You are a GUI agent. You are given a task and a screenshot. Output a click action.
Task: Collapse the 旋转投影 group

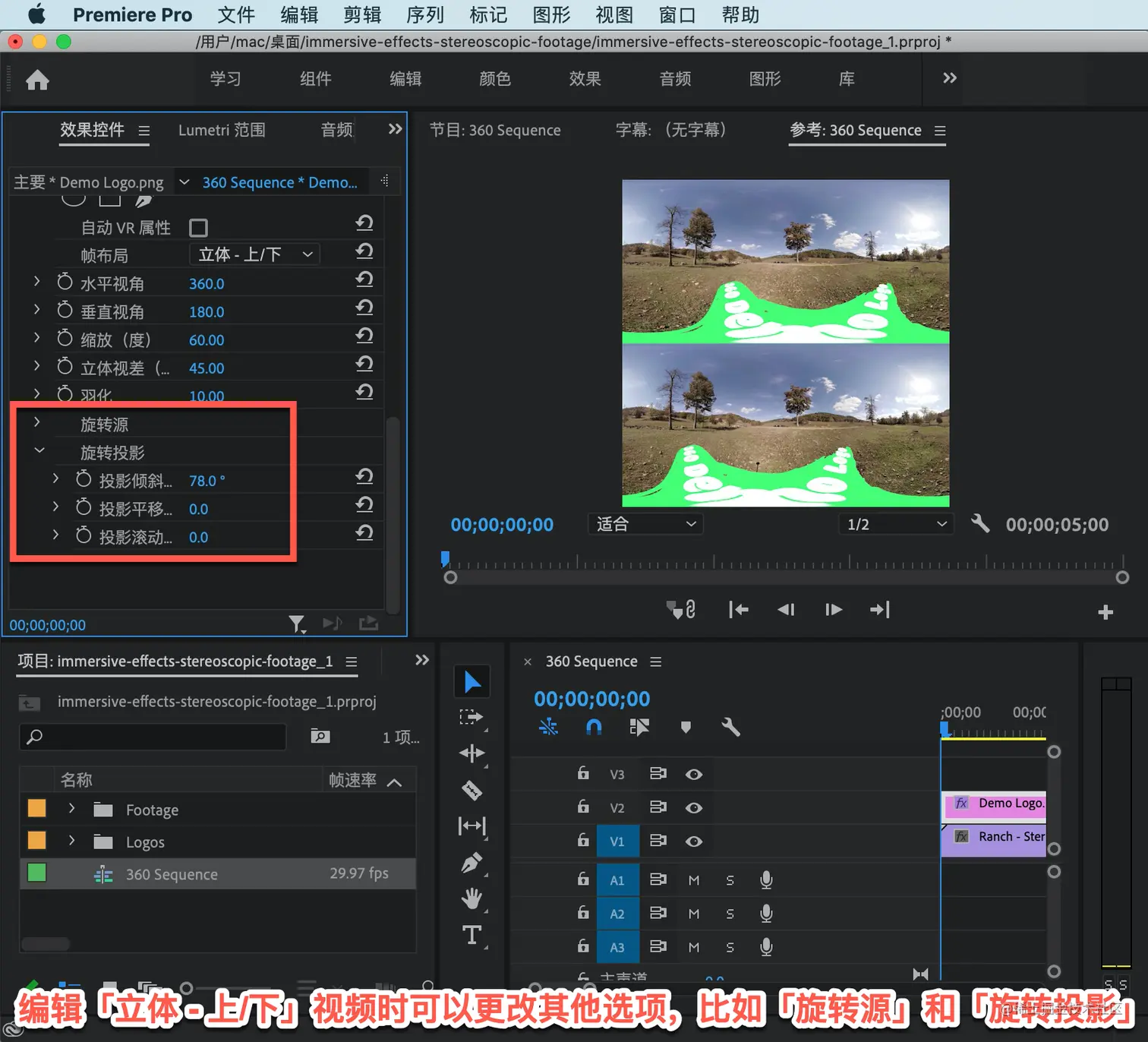point(39,450)
